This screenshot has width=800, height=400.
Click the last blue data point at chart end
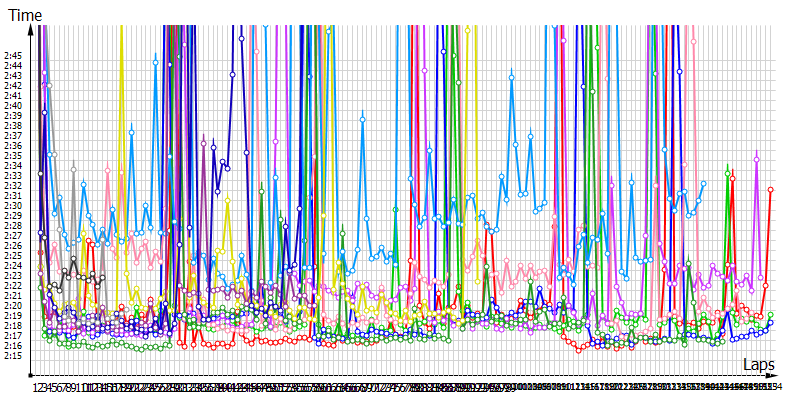click(770, 323)
